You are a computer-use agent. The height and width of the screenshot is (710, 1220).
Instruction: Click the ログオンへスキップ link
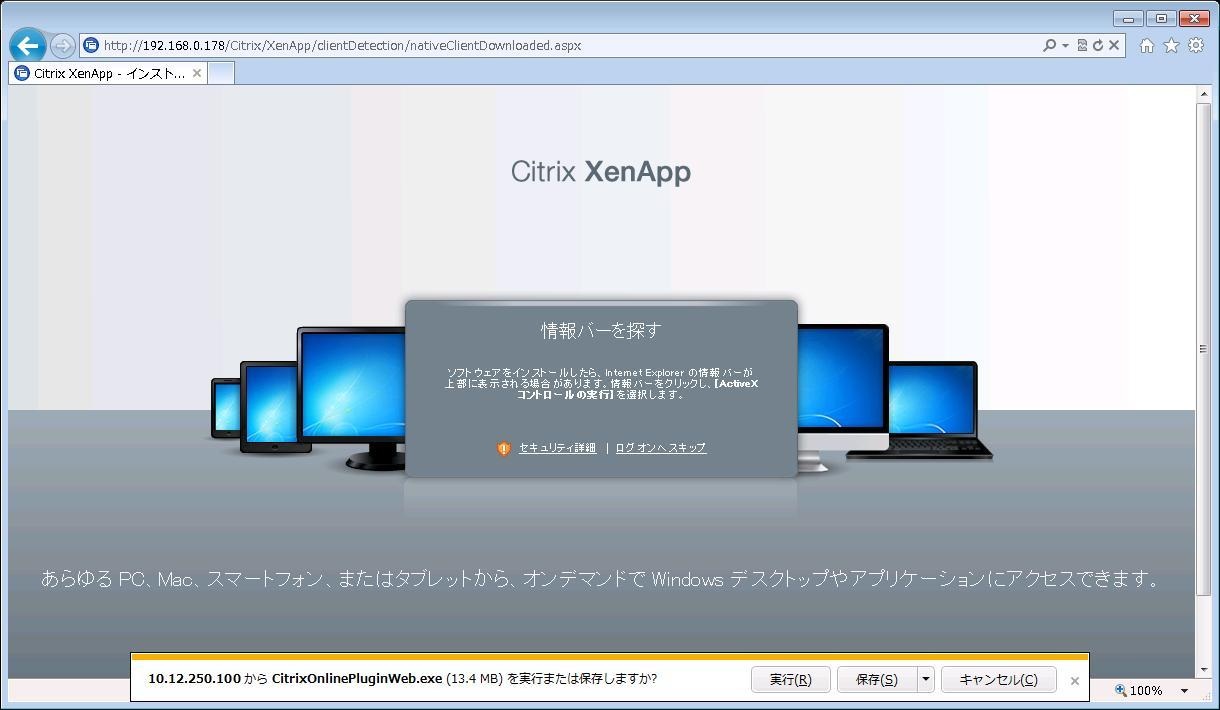[x=660, y=448]
